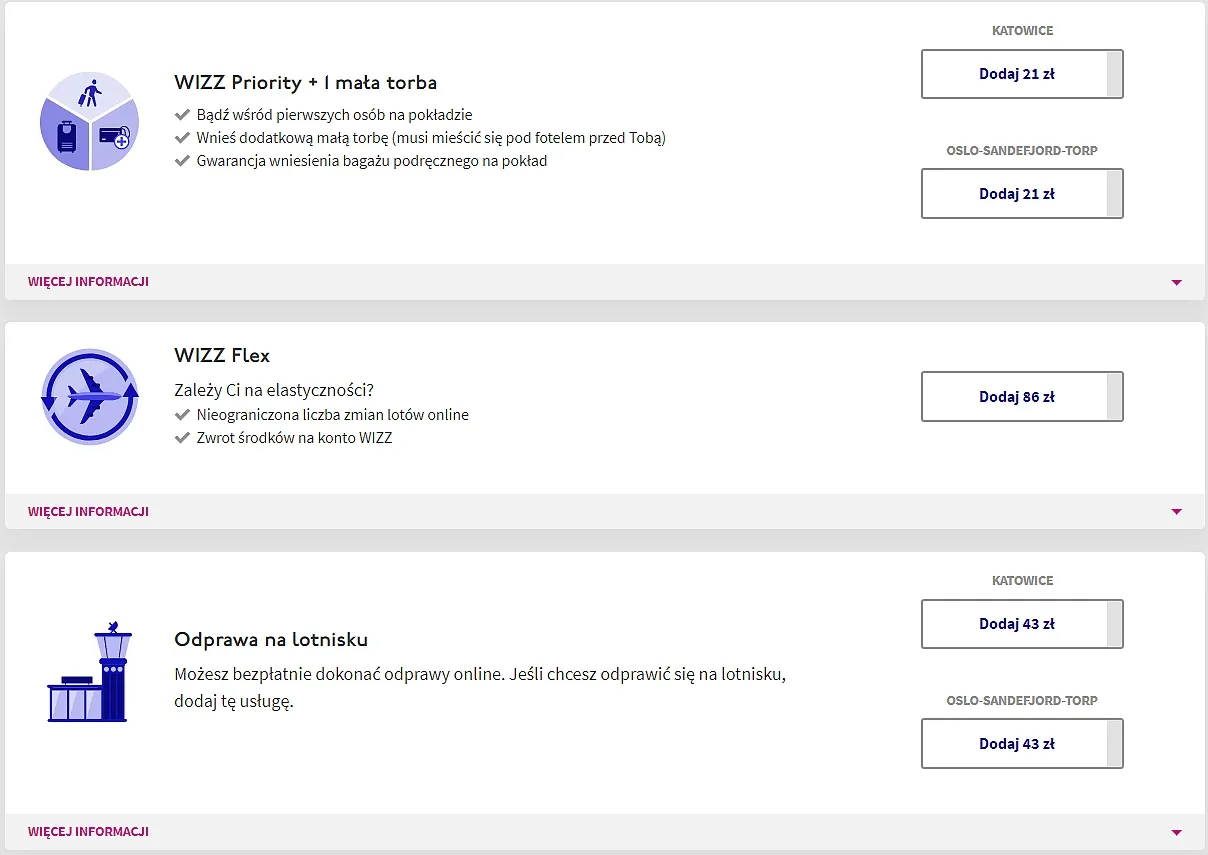This screenshot has width=1208, height=855.
Task: Click the 'Odprawa na lotnisku' heading
Action: pyautogui.click(x=271, y=639)
